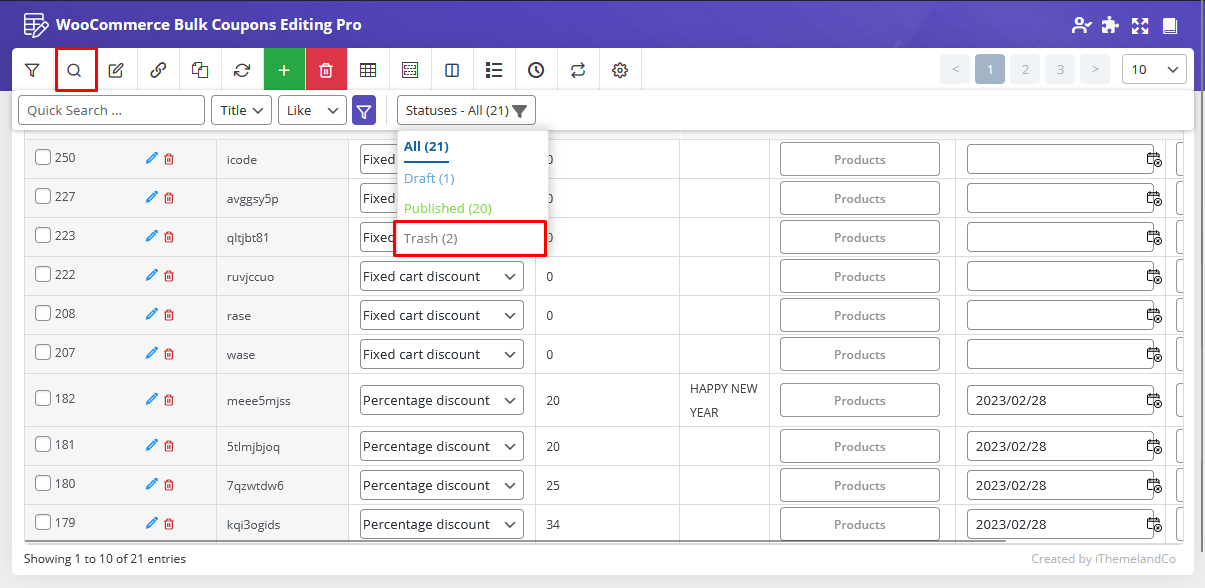The height and width of the screenshot is (588, 1205).
Task: Edit coupon 182 with pencil icon
Action: click(151, 400)
